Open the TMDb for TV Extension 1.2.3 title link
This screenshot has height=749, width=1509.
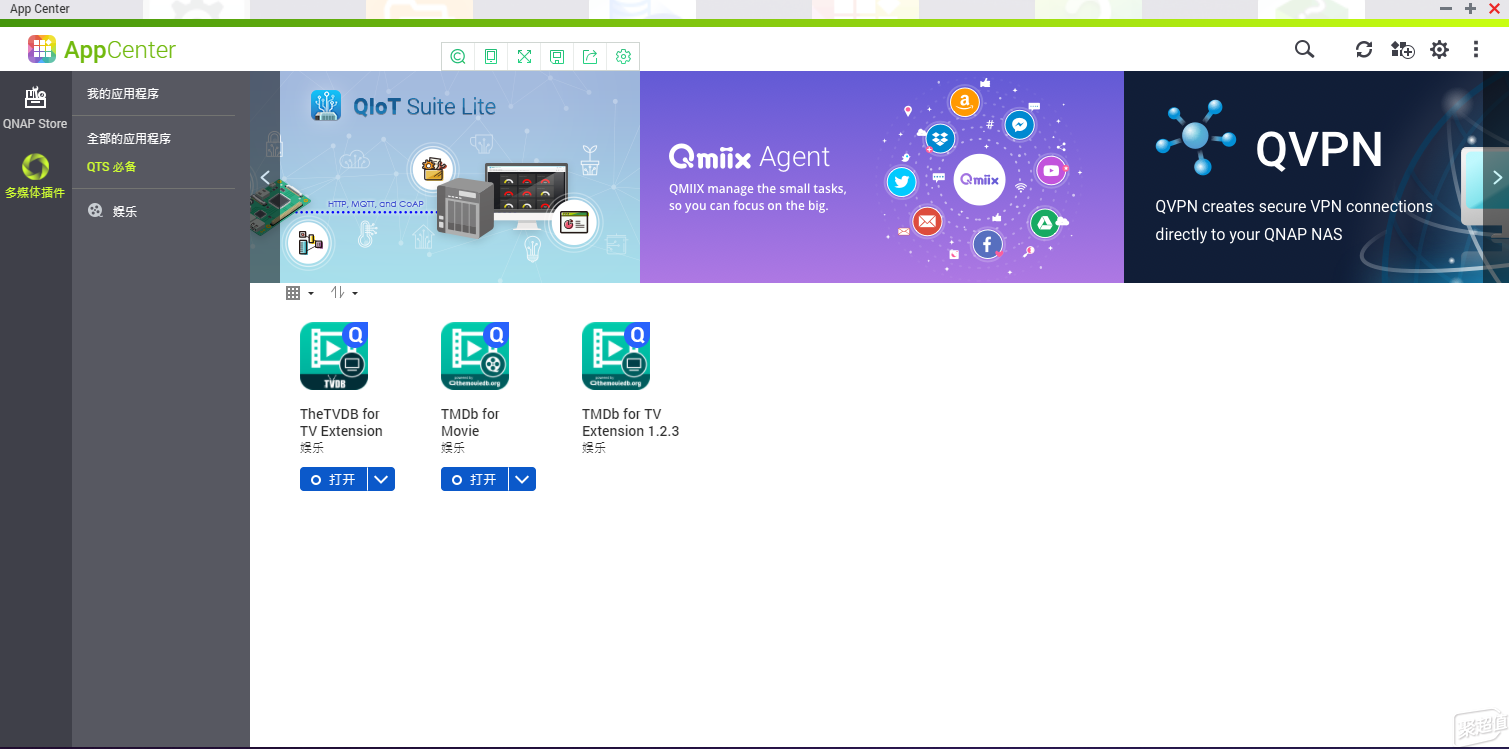[x=630, y=422]
